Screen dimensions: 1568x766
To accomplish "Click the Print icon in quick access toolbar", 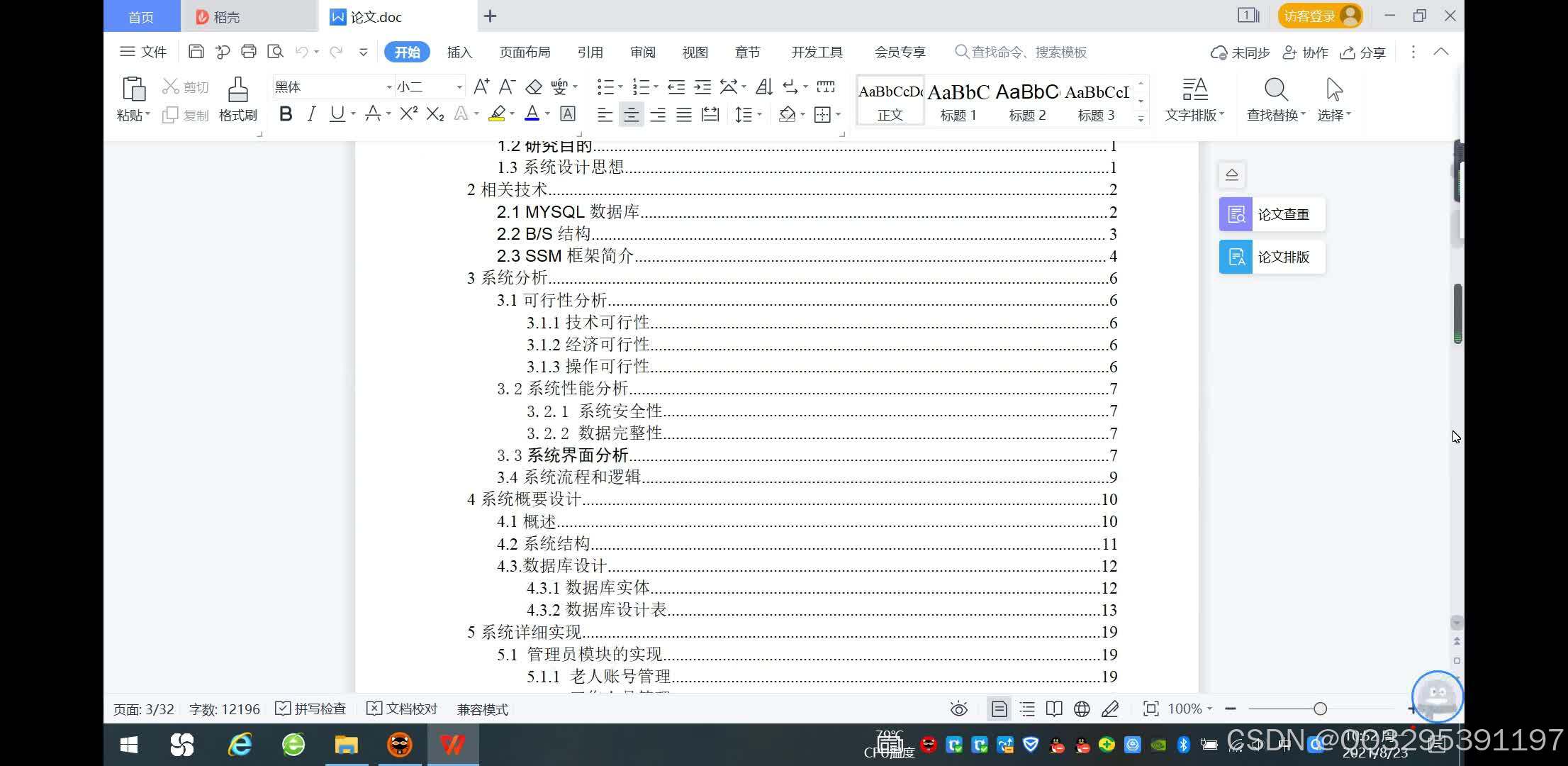I will click(248, 51).
